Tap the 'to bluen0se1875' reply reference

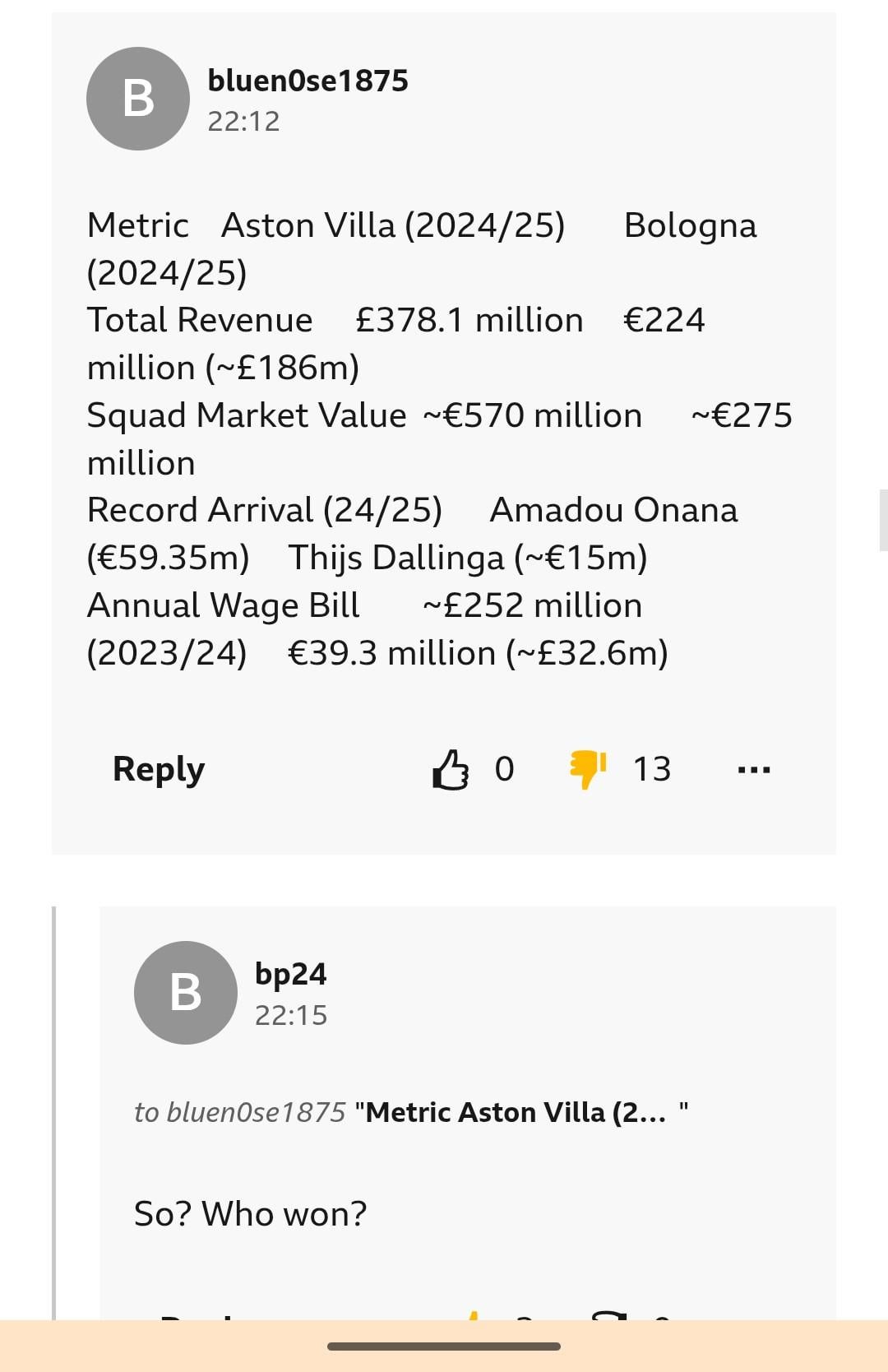coord(239,1112)
